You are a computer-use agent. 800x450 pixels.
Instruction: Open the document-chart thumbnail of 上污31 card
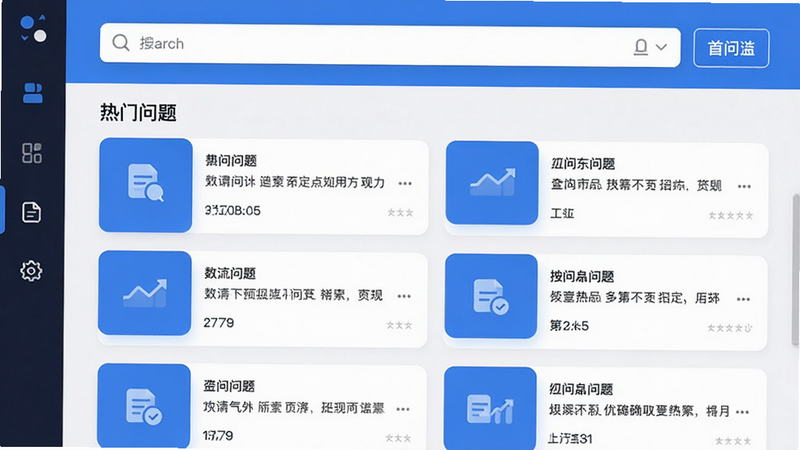point(490,409)
